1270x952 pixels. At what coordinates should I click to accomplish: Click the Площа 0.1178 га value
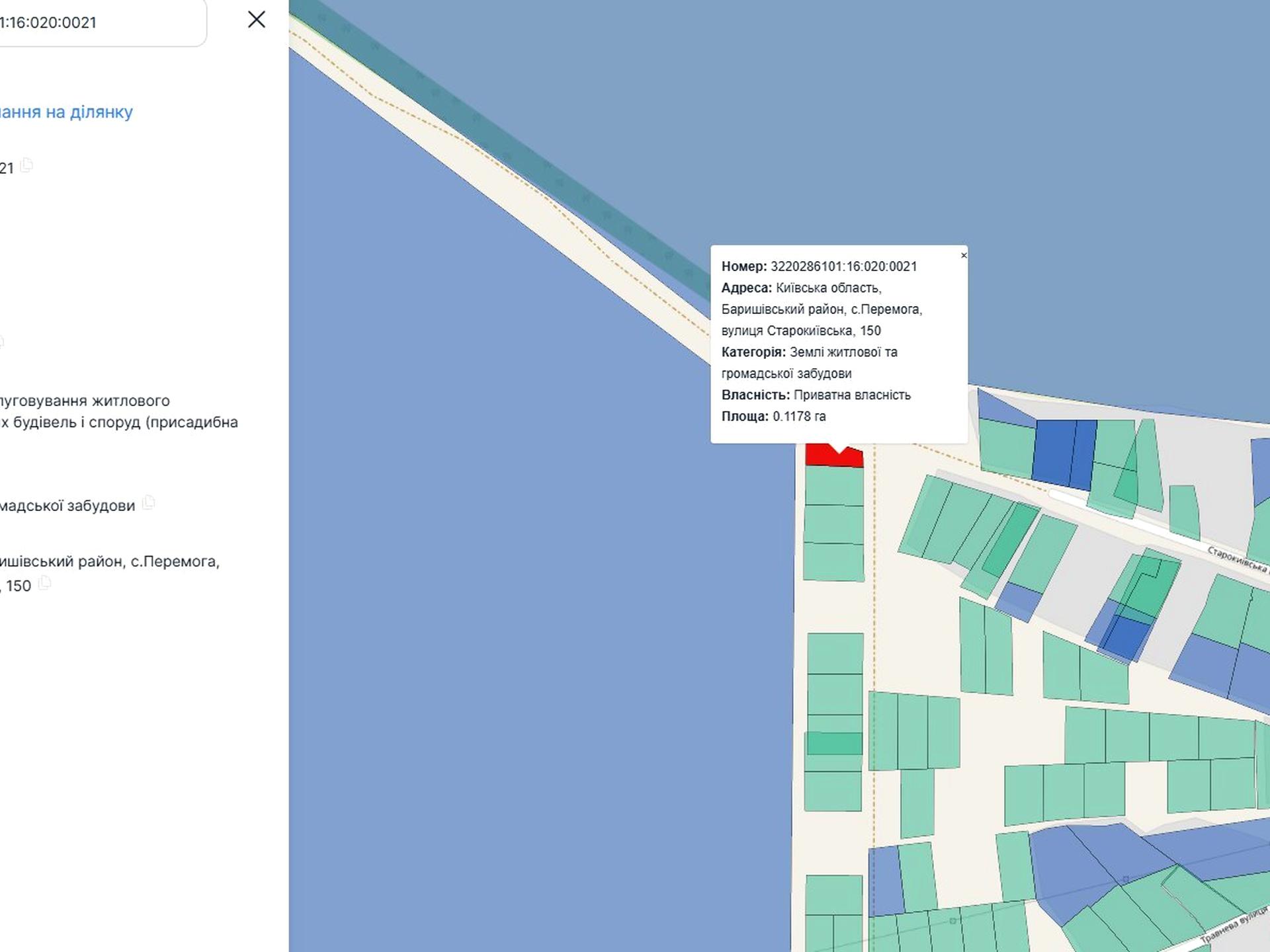point(799,416)
